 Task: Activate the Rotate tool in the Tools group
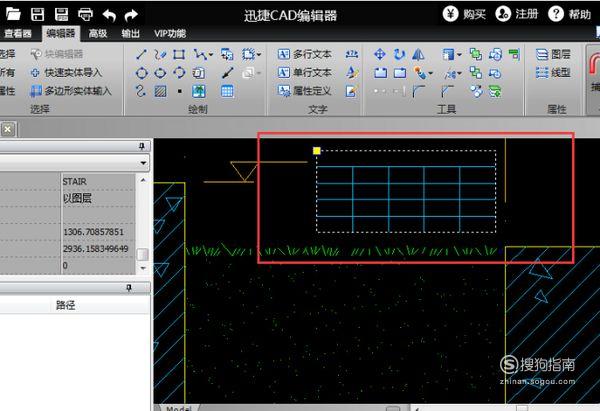(x=399, y=54)
